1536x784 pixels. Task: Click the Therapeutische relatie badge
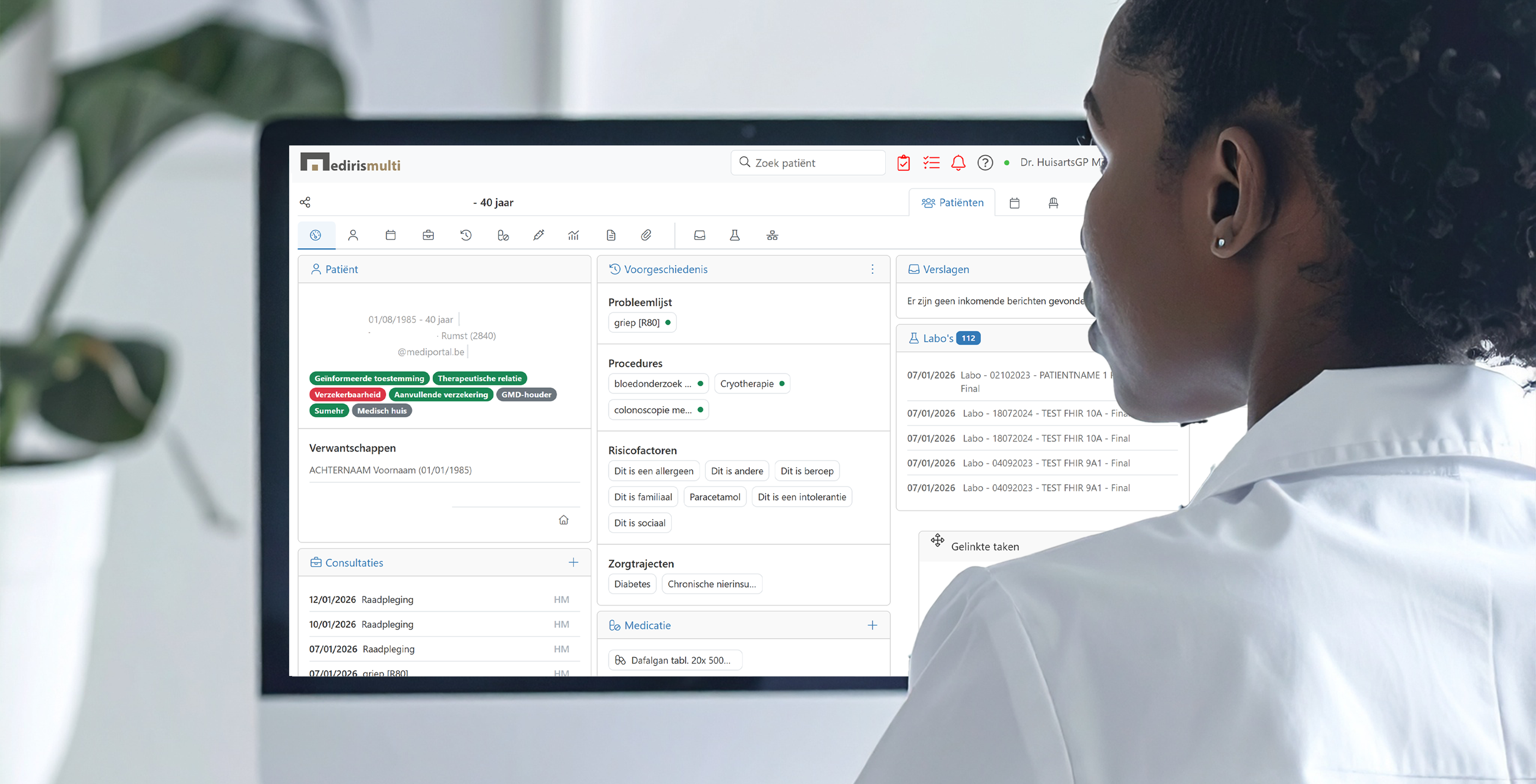(x=480, y=379)
